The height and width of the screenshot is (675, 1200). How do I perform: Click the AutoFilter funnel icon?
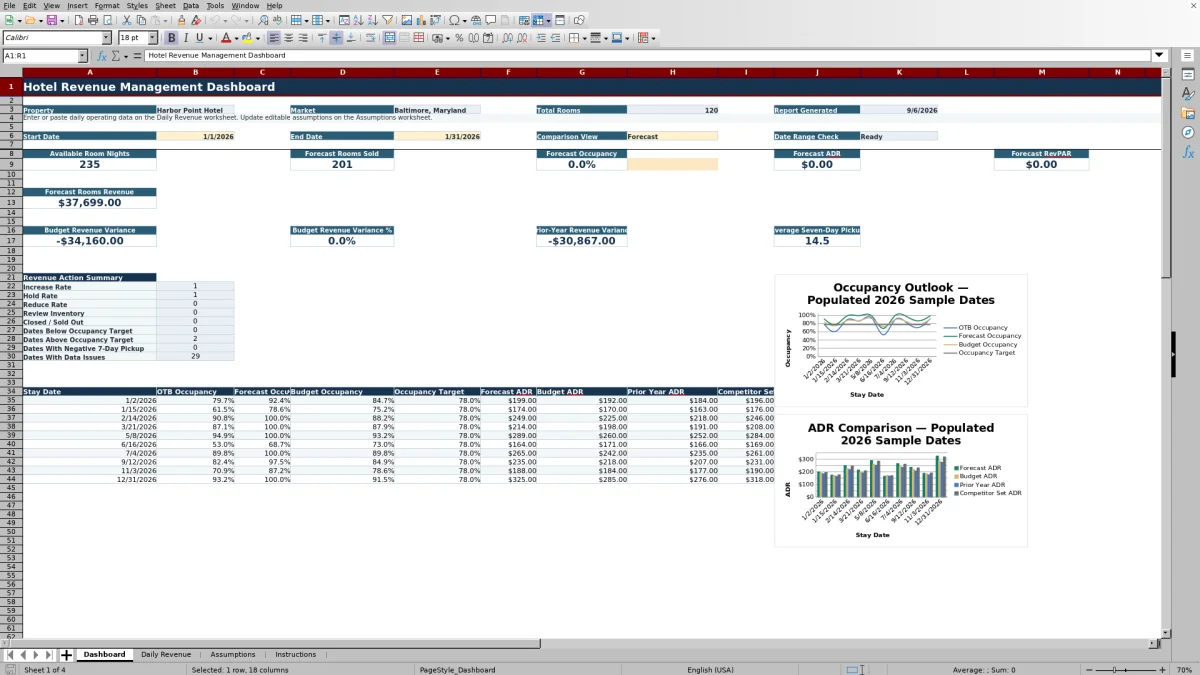(386, 20)
